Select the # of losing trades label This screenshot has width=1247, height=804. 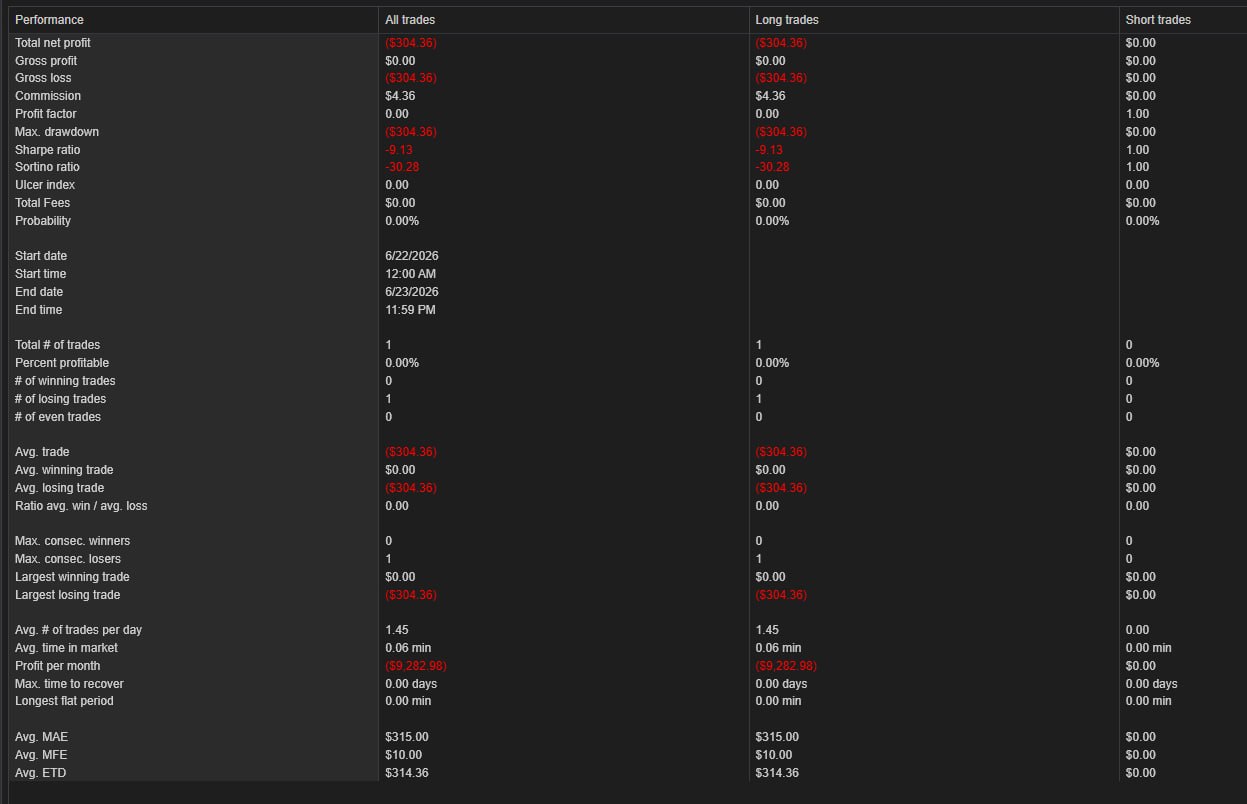pyautogui.click(x=60, y=399)
